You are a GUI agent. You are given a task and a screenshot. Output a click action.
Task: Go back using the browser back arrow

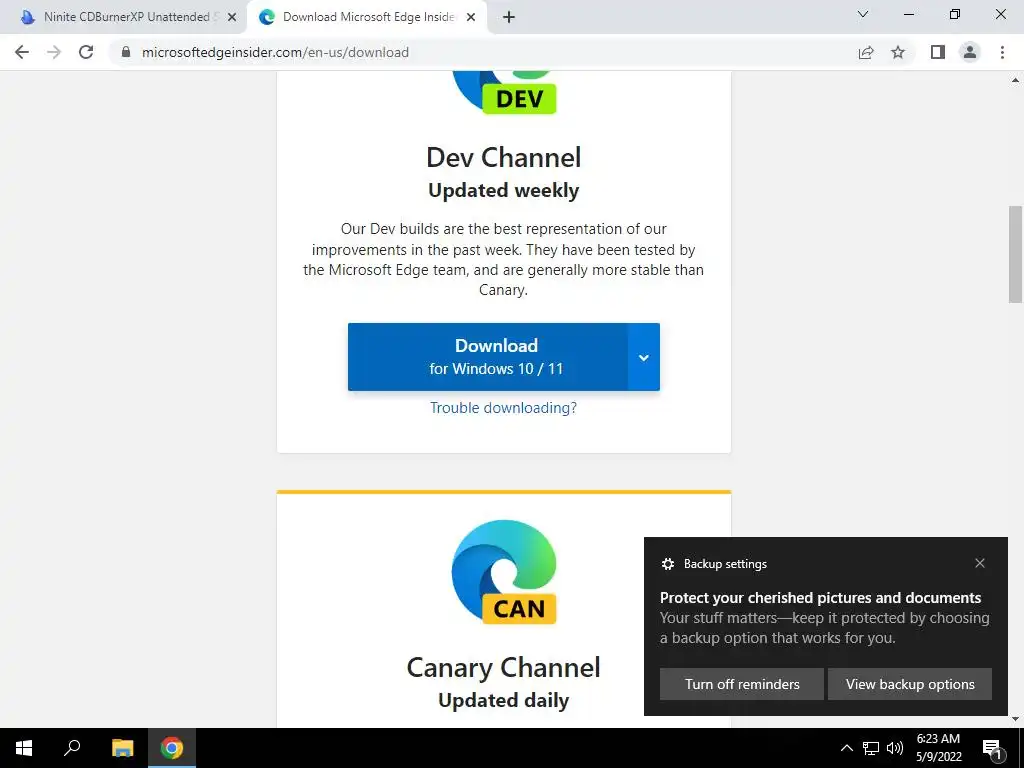coord(22,52)
